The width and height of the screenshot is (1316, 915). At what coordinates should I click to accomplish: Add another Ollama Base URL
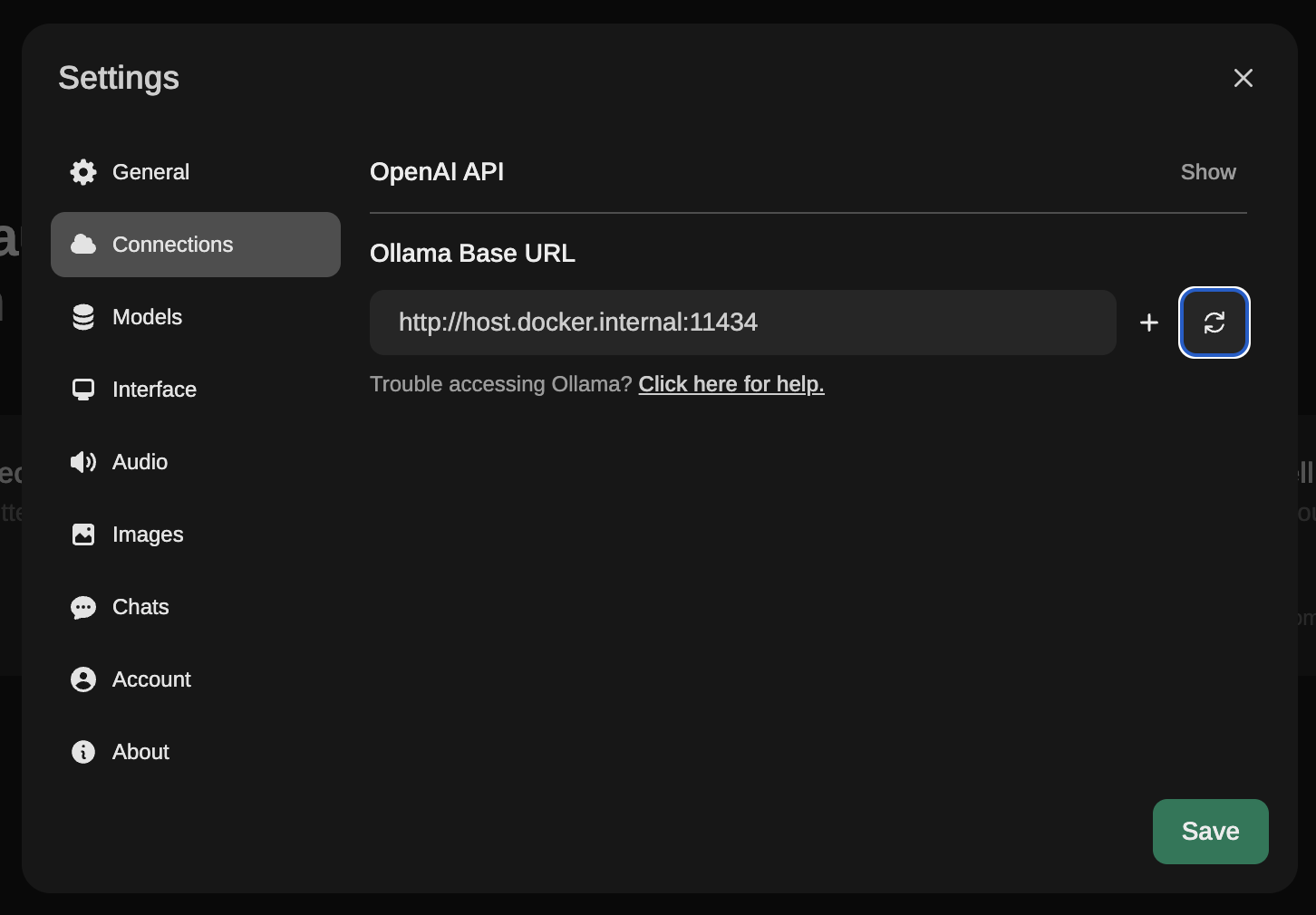pos(1148,322)
